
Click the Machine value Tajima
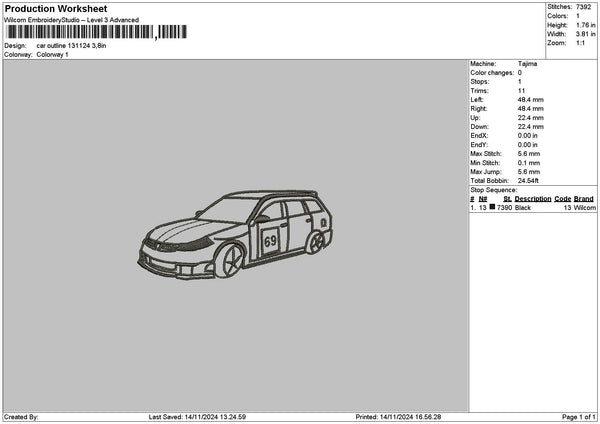(528, 64)
